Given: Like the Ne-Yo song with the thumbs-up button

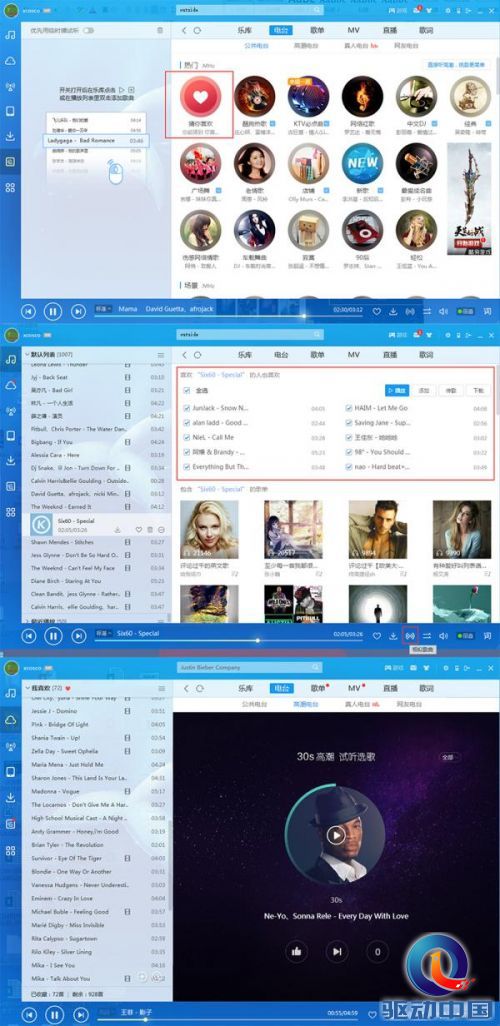Looking at the screenshot, I should [x=296, y=951].
